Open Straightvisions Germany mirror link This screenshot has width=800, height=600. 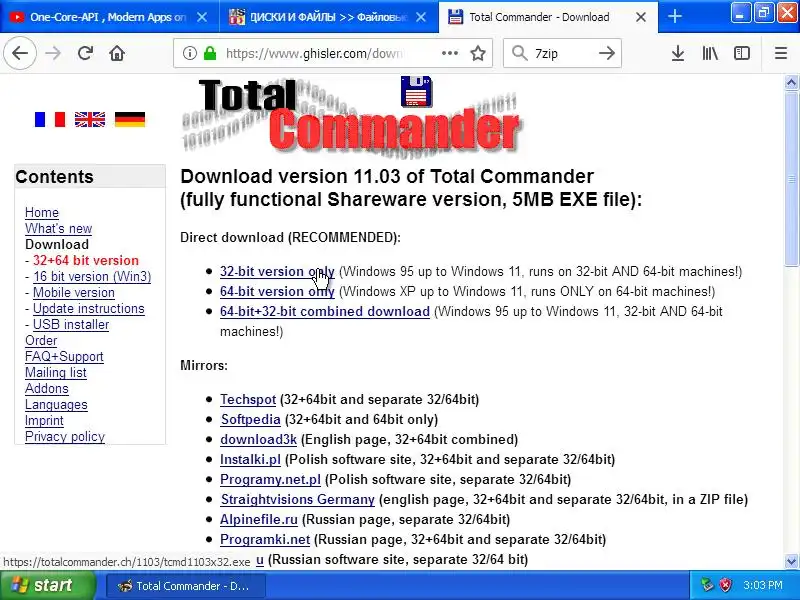297,499
